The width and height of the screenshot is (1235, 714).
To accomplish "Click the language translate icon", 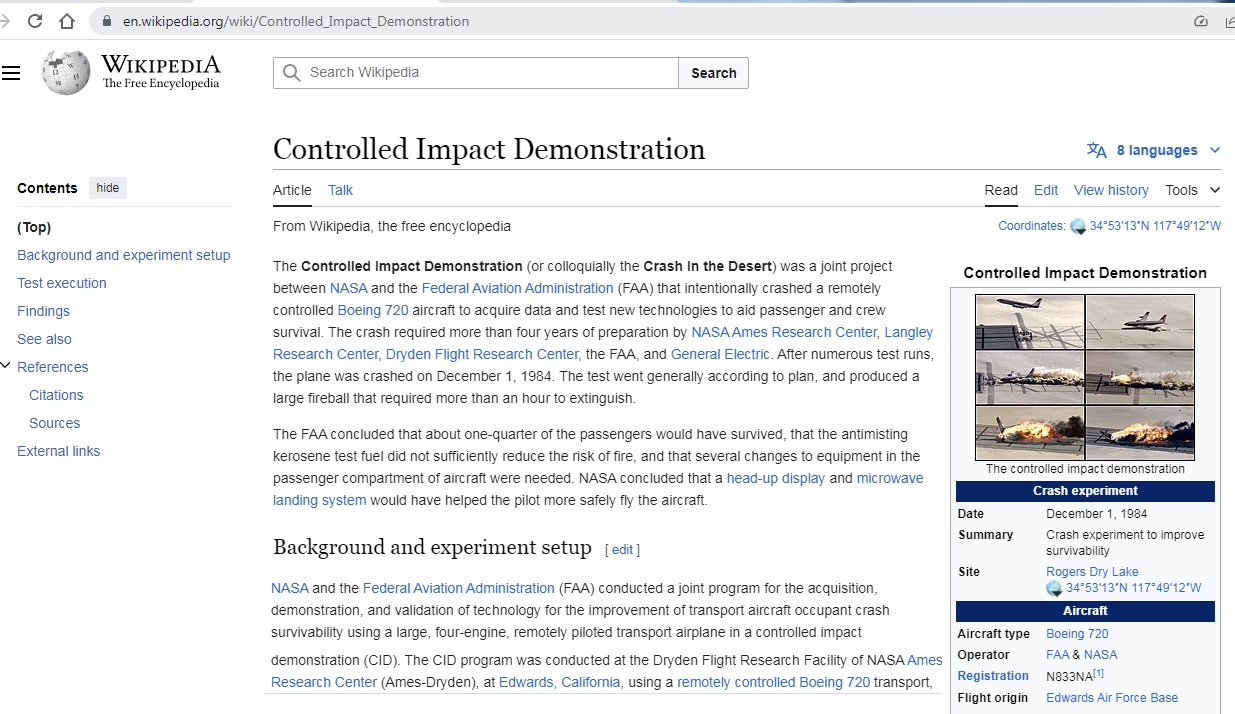I will 1097,150.
